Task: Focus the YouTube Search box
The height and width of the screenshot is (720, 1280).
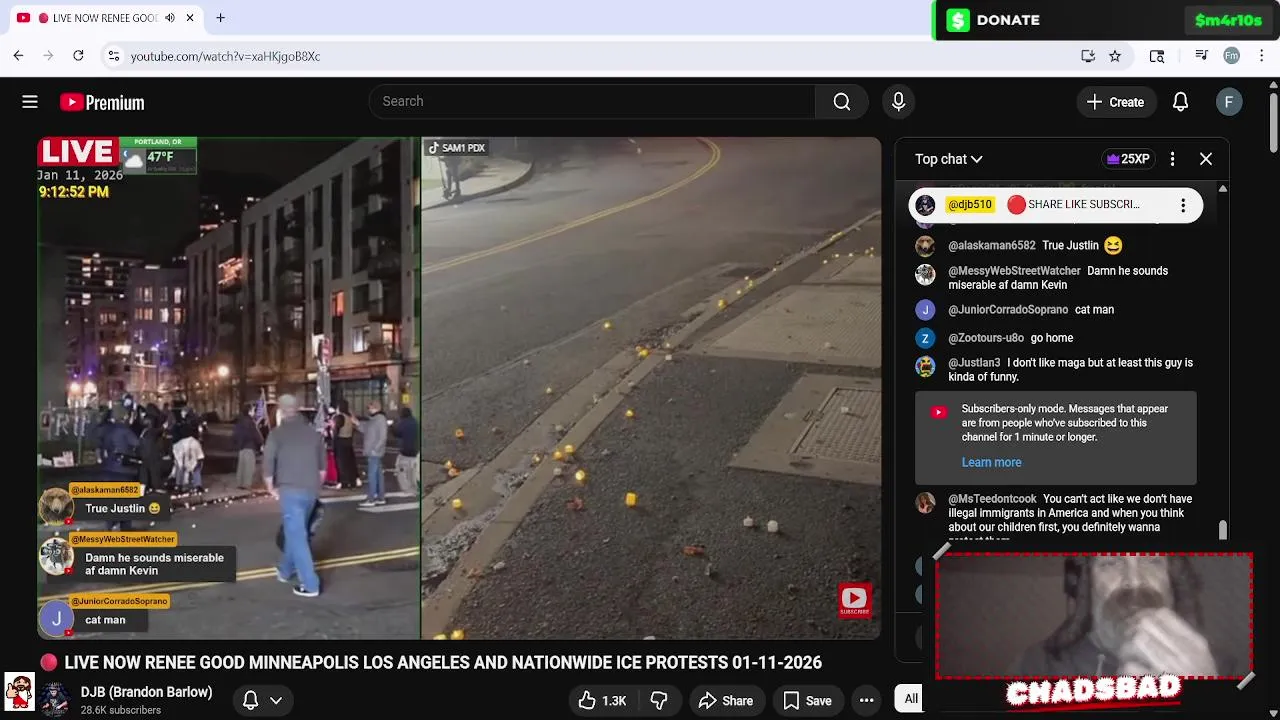Action: click(592, 101)
